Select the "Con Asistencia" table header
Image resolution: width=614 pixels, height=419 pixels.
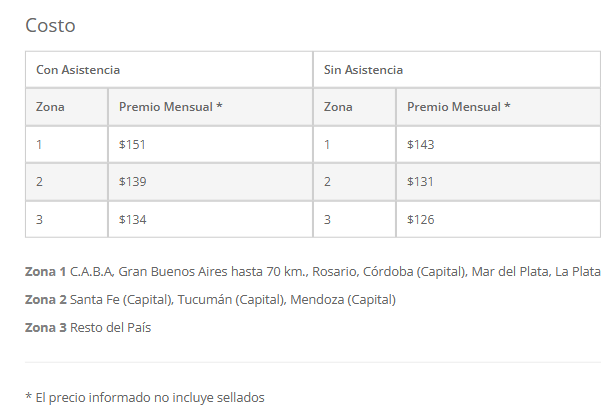pyautogui.click(x=78, y=70)
